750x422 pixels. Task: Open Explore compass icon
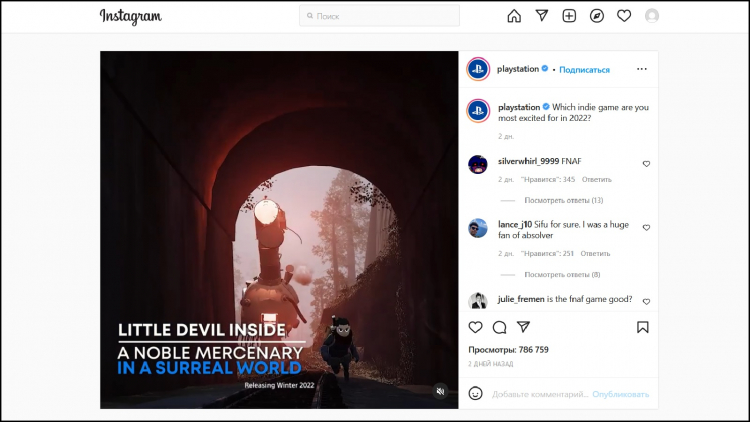point(597,16)
